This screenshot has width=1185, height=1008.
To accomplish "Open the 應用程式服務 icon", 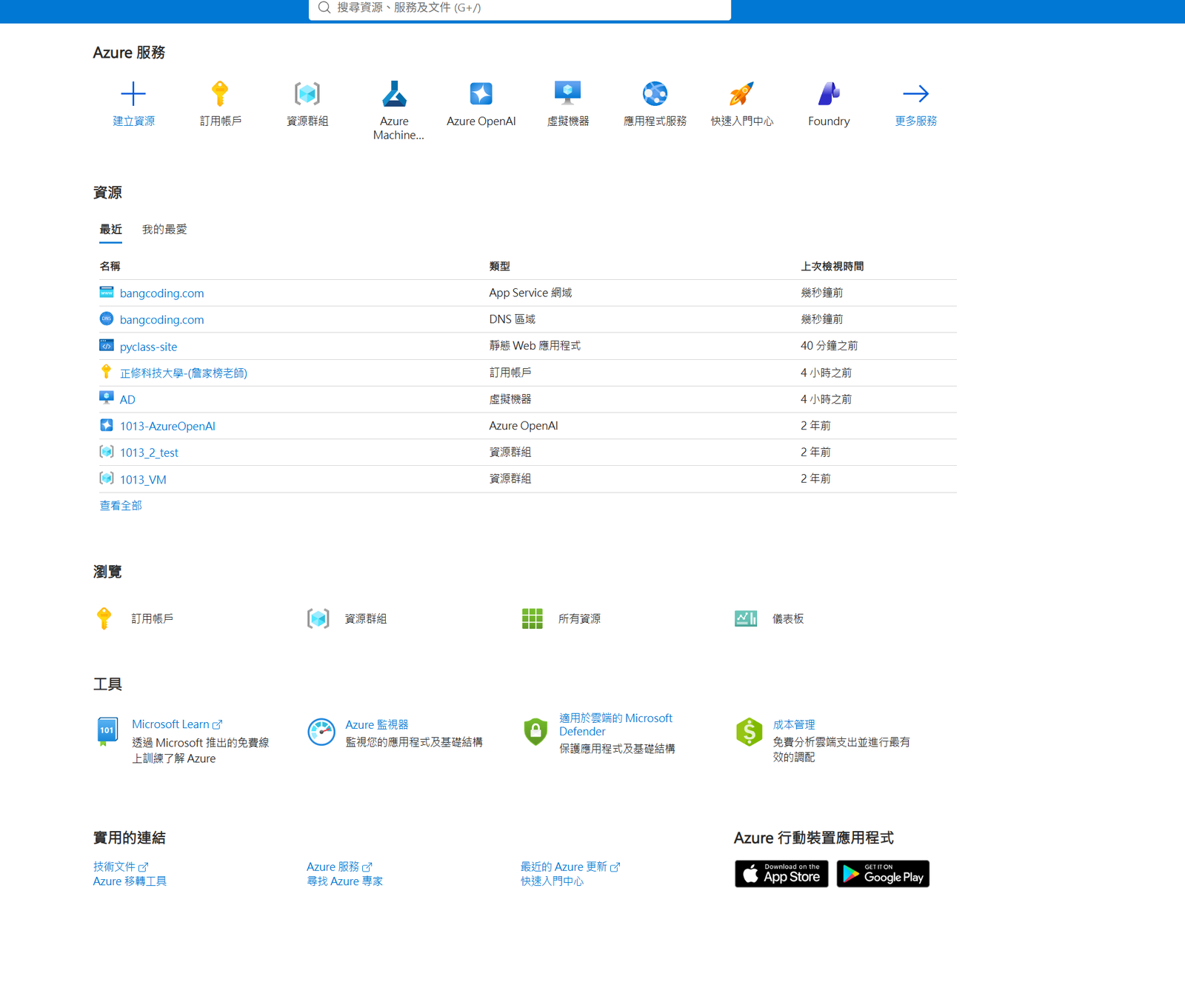I will tap(655, 93).
